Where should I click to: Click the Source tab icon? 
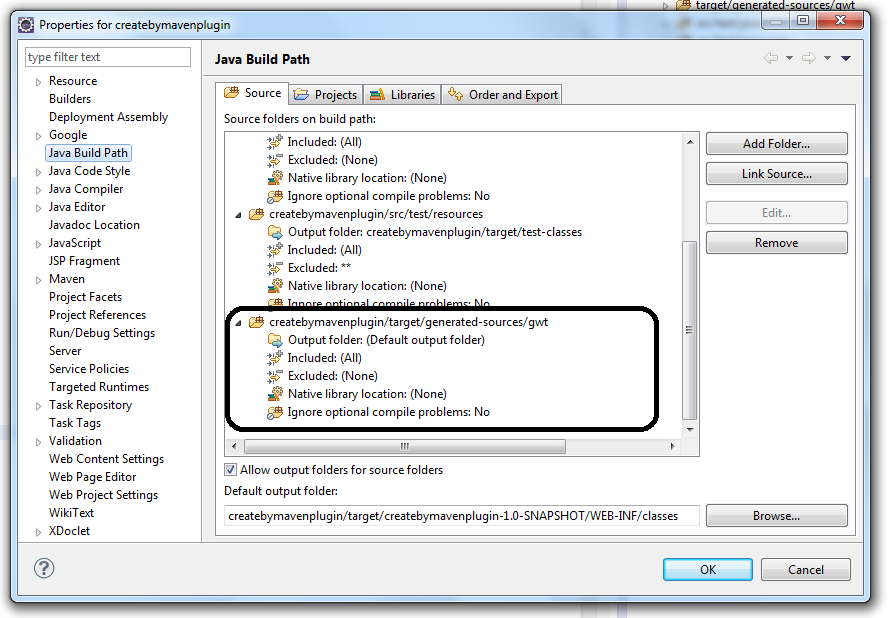point(231,92)
